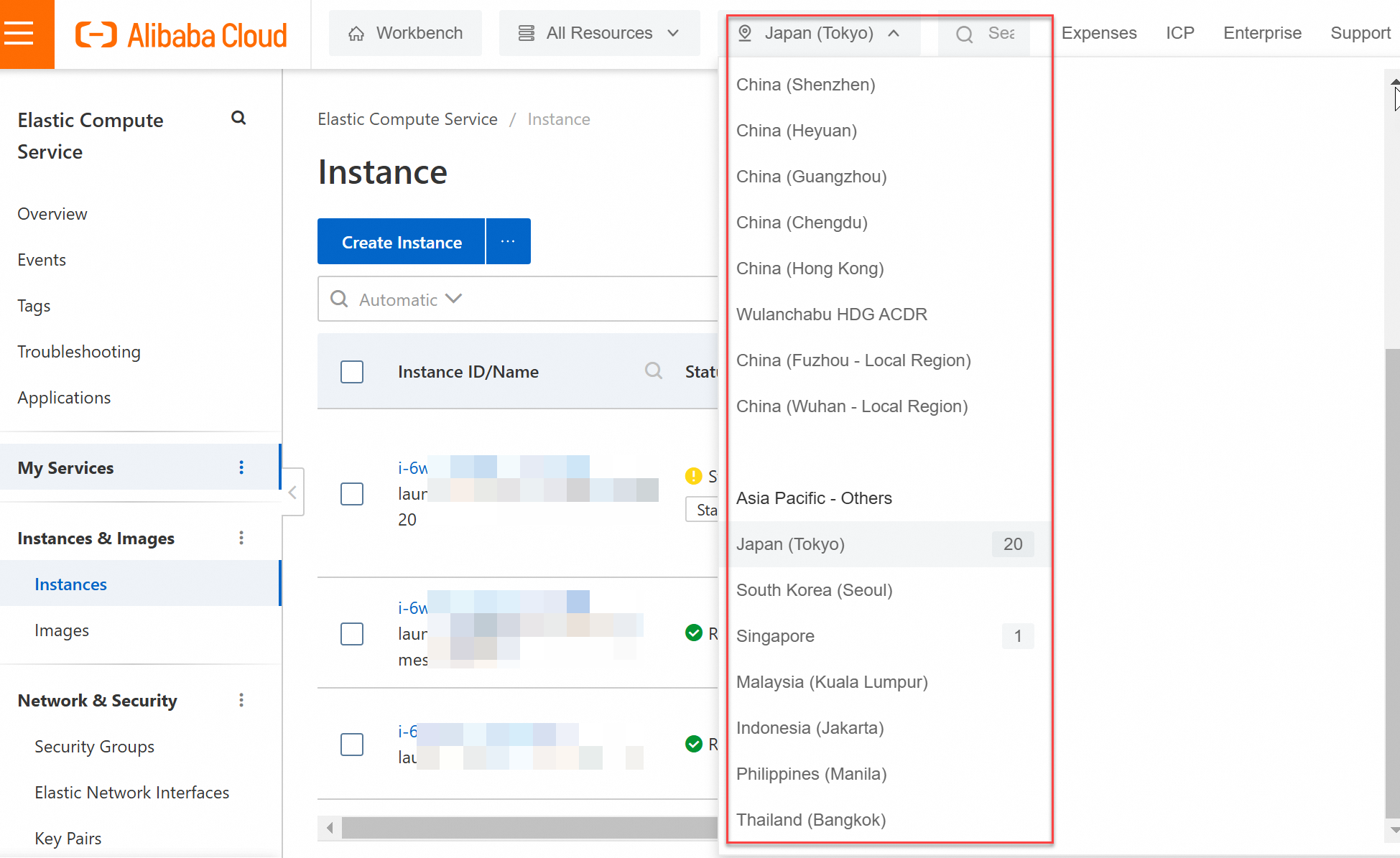Screen dimensions: 1400x858
Task: Open Workbench home button
Action: pos(405,33)
